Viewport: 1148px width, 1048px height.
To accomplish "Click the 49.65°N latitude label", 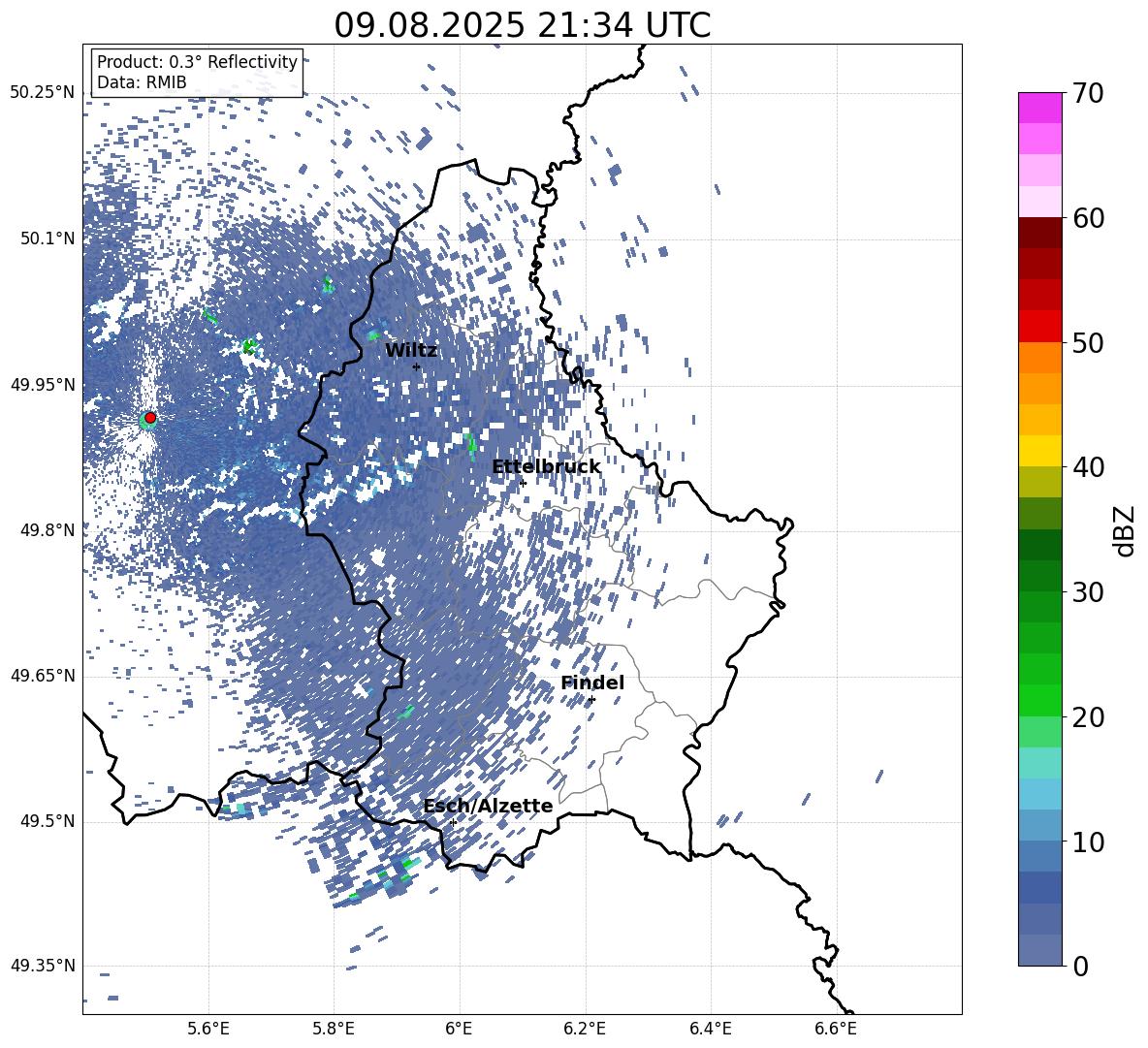I will tap(43, 676).
